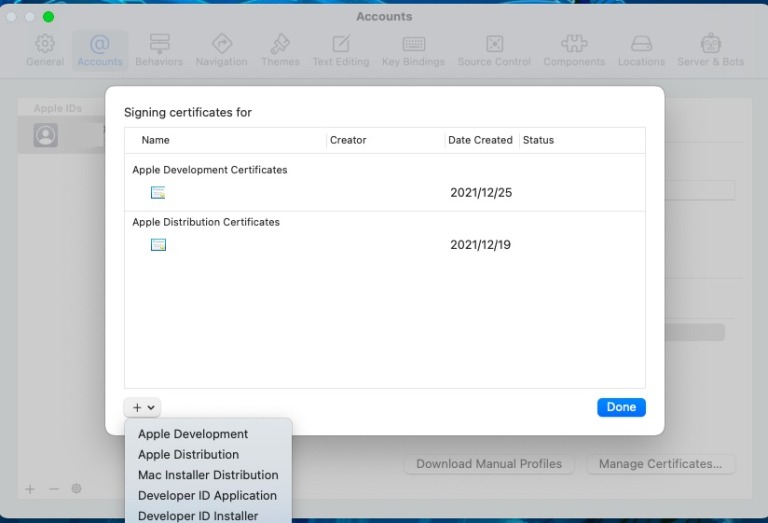The height and width of the screenshot is (523, 768).
Task: Select Mac Installer Distribution option
Action: (208, 475)
